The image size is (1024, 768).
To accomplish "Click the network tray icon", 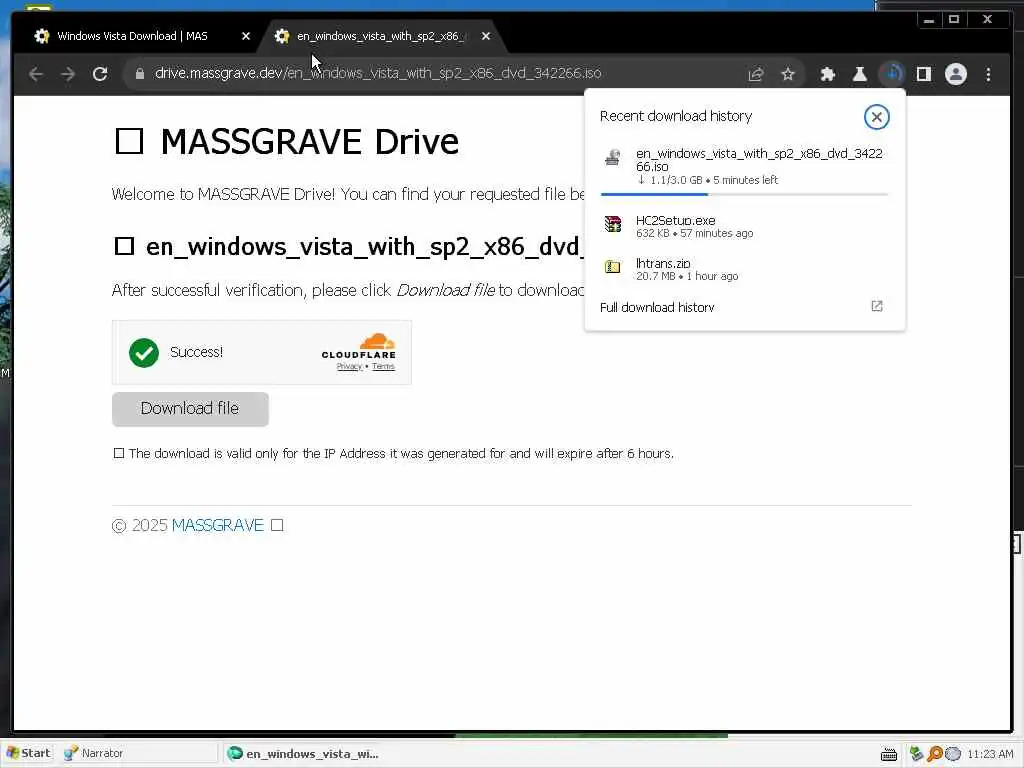I will (916, 754).
